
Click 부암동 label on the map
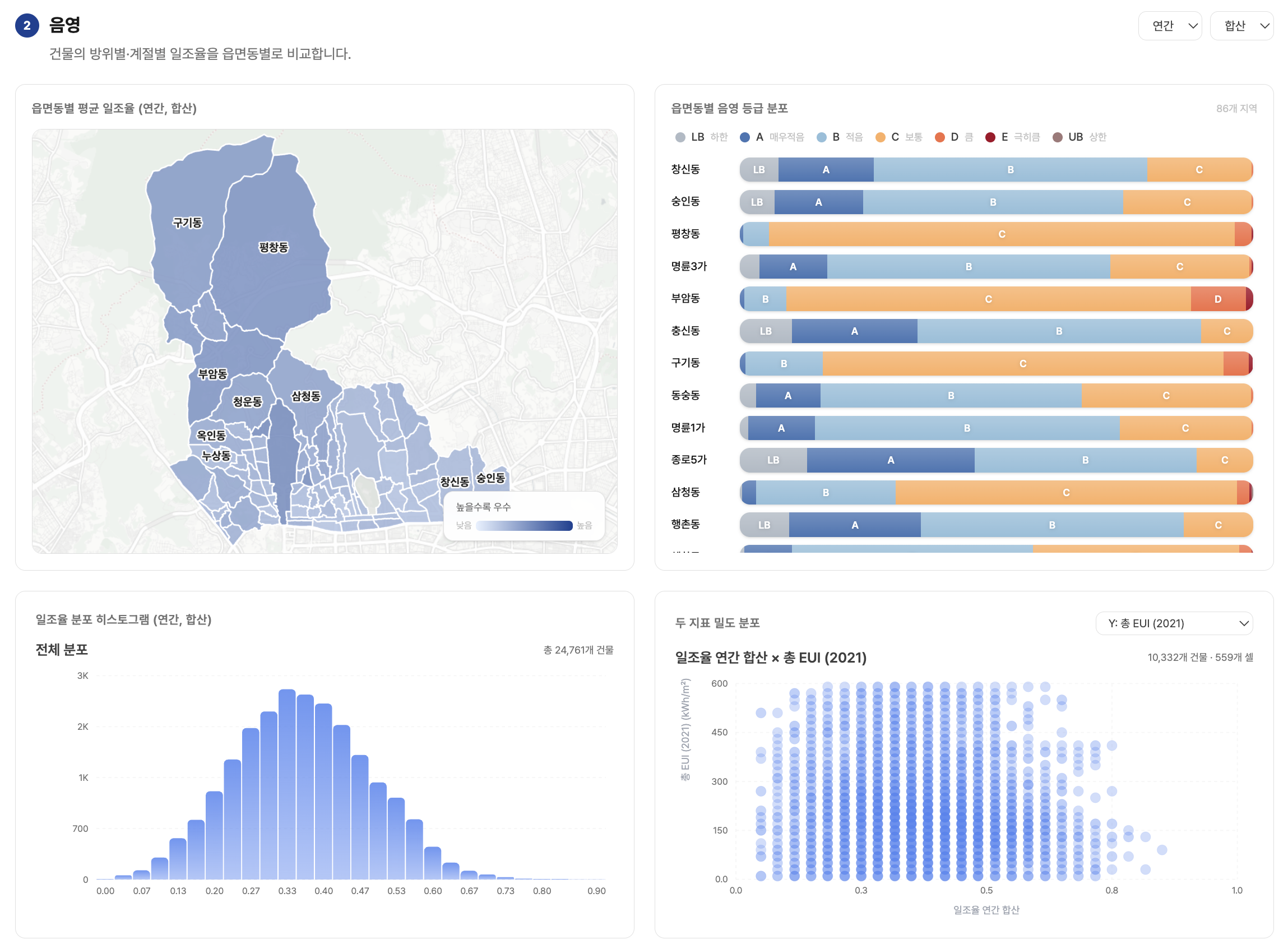(x=212, y=374)
